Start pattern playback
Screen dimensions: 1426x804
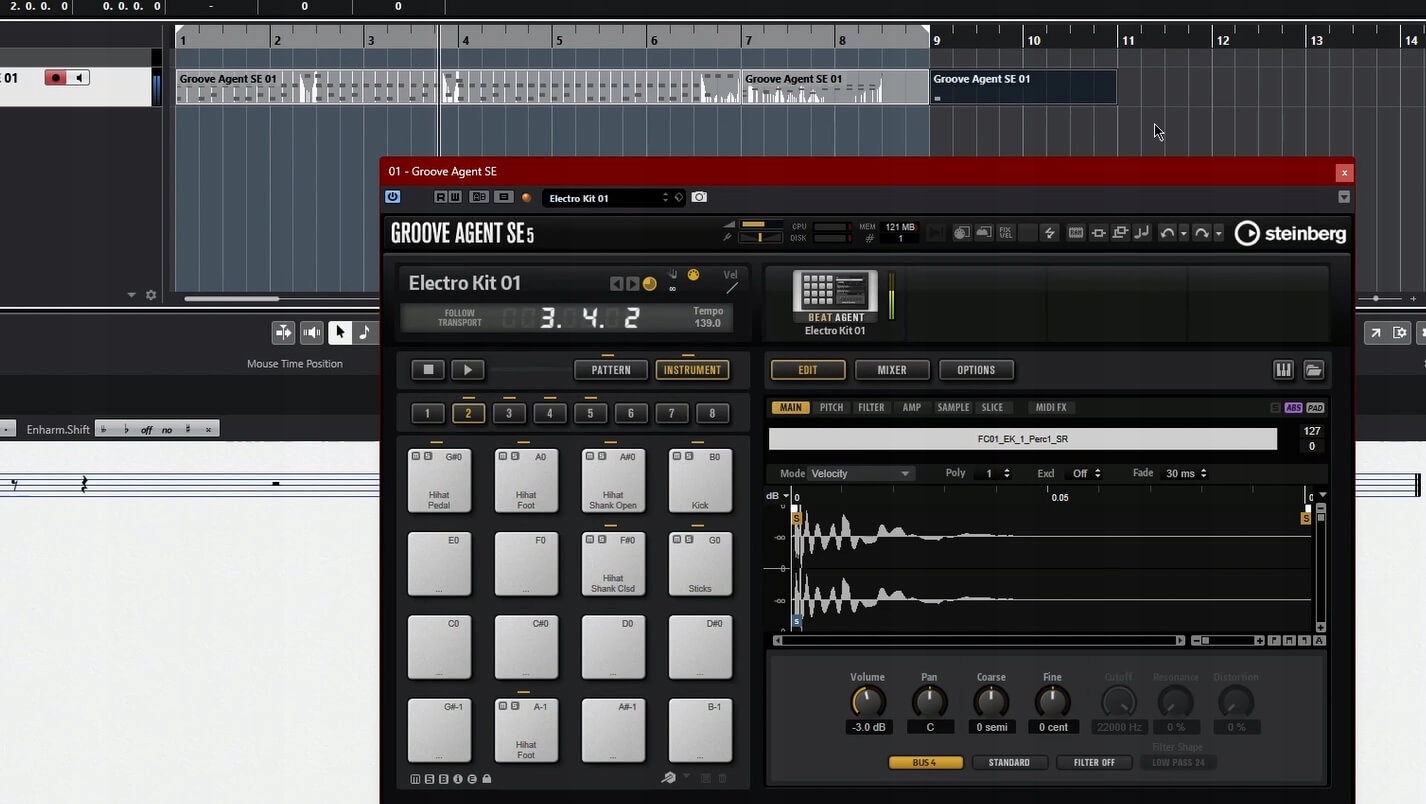(x=467, y=370)
